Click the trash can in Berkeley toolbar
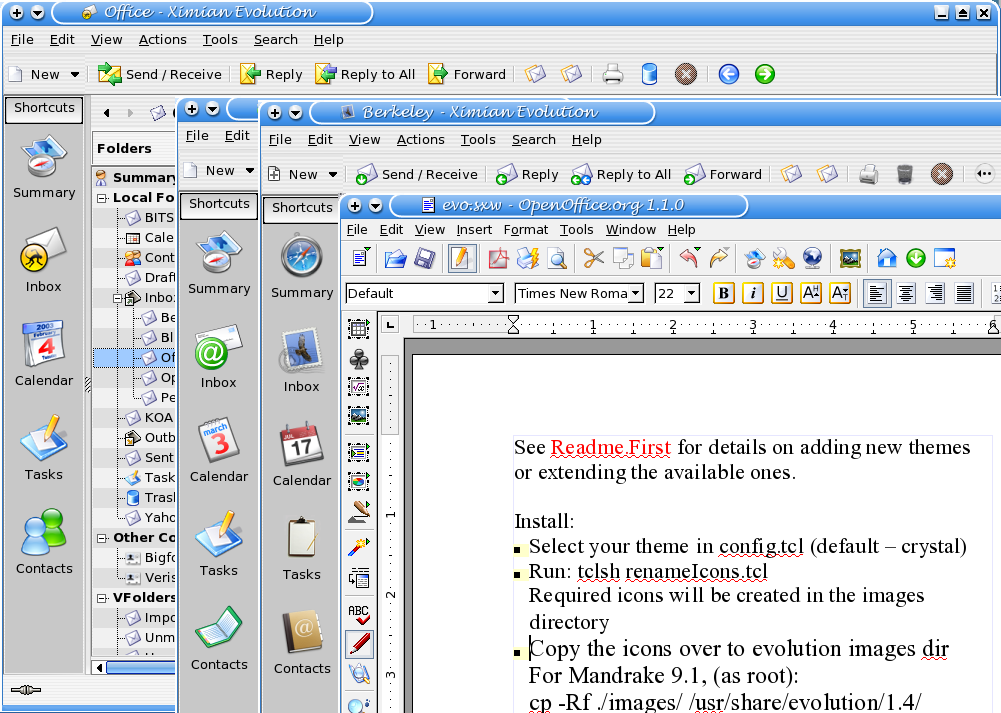 [x=905, y=174]
